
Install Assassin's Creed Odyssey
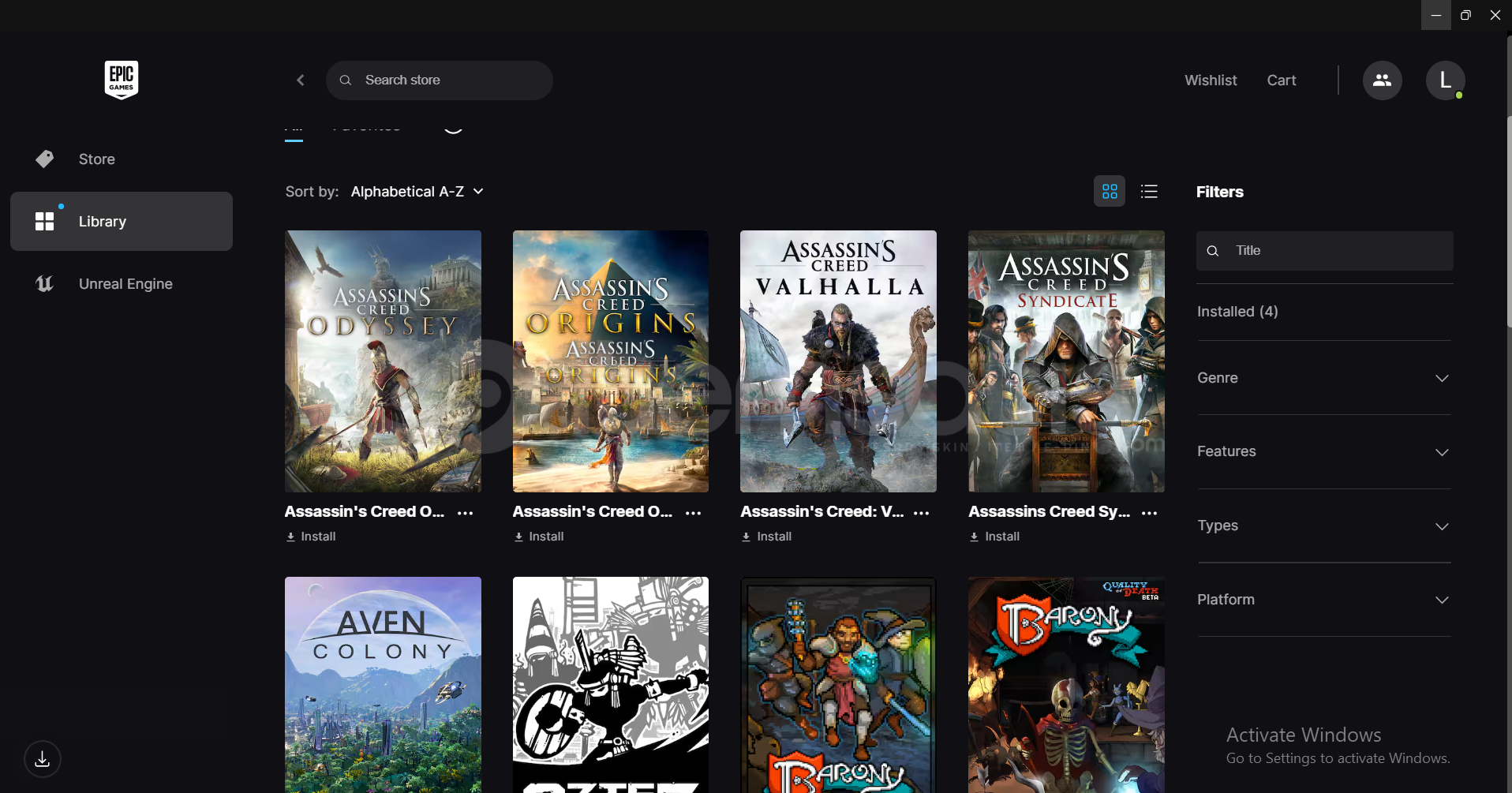click(x=311, y=537)
